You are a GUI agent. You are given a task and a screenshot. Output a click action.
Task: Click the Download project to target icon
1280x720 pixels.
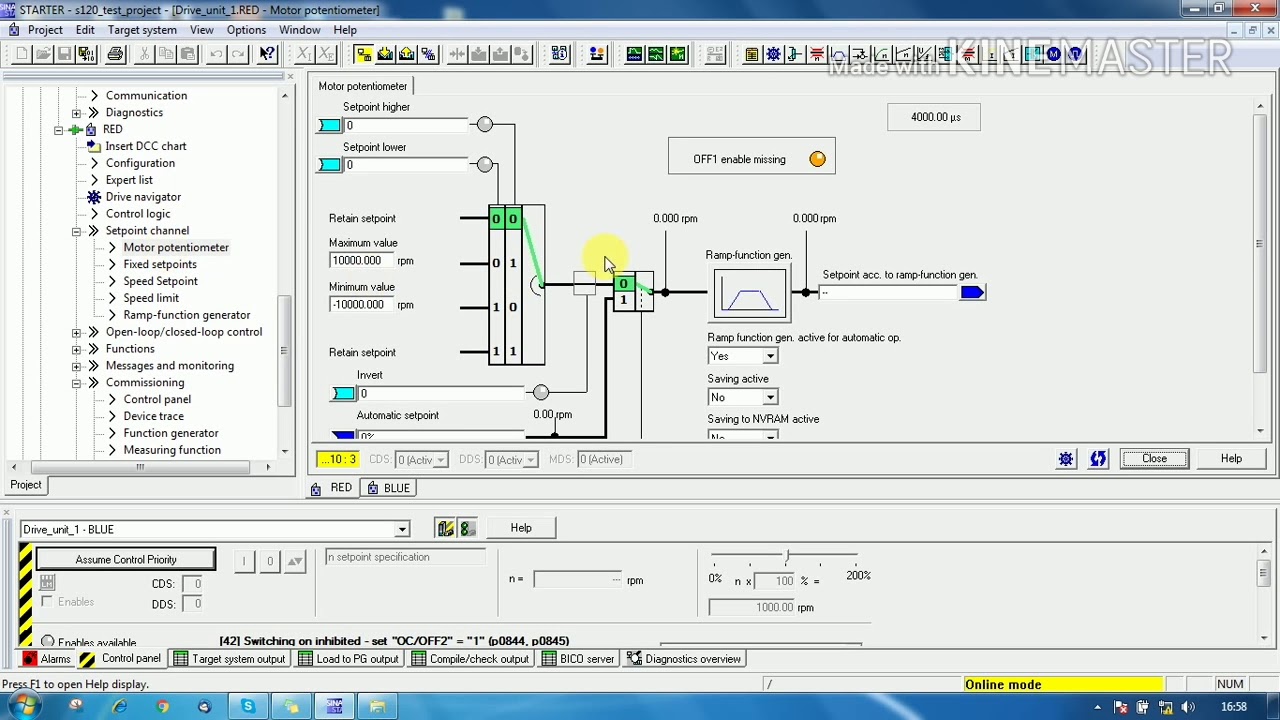(x=385, y=54)
